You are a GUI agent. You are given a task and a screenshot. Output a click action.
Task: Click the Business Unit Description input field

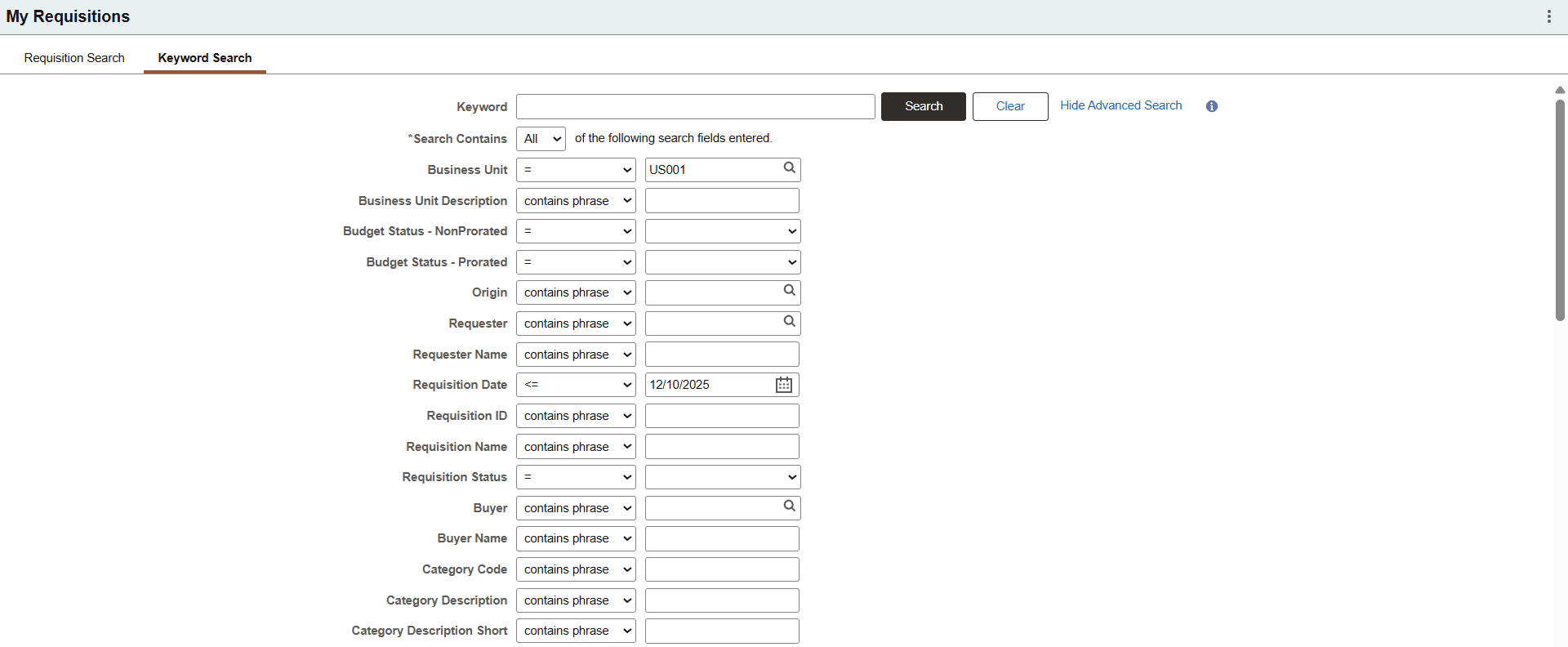click(x=722, y=201)
